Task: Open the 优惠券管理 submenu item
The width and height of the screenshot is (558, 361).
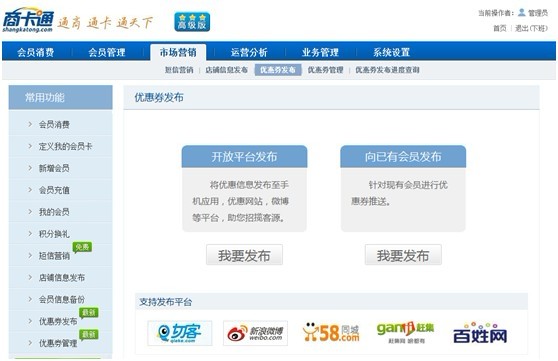Action: (x=325, y=70)
